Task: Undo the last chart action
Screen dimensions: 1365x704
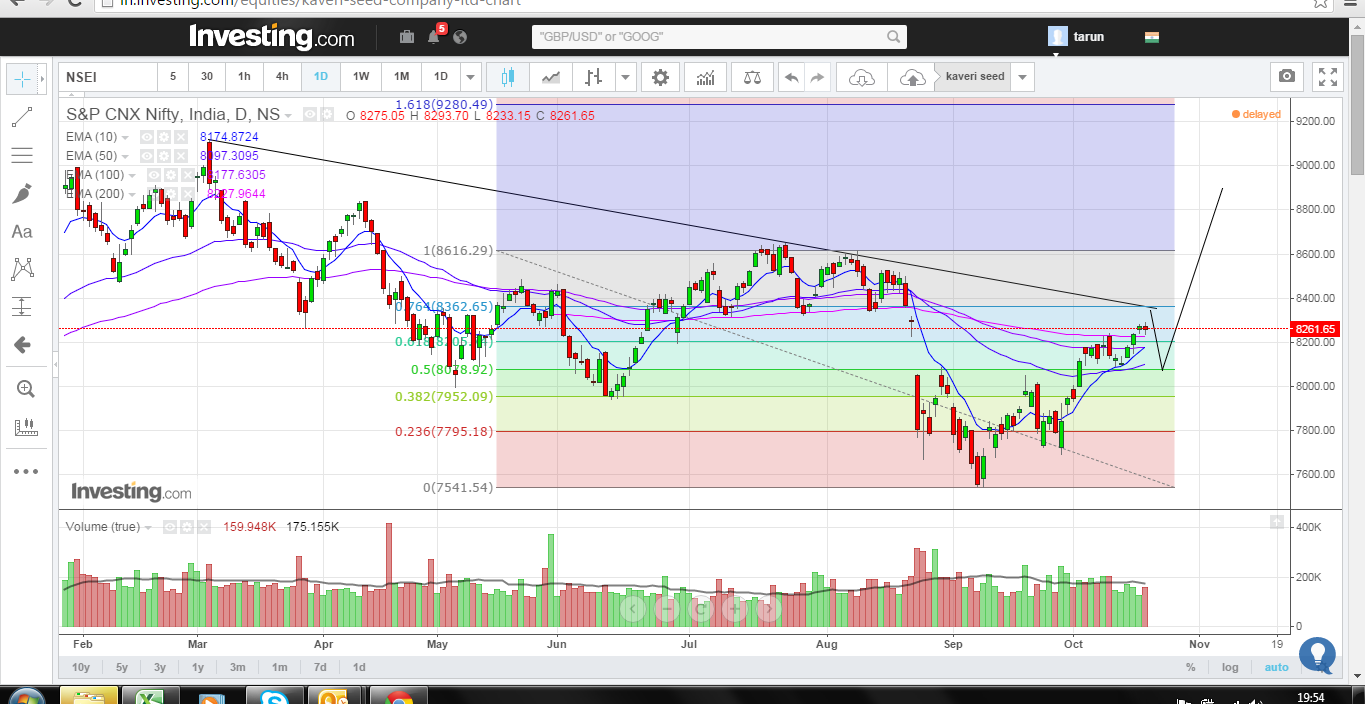Action: (791, 77)
